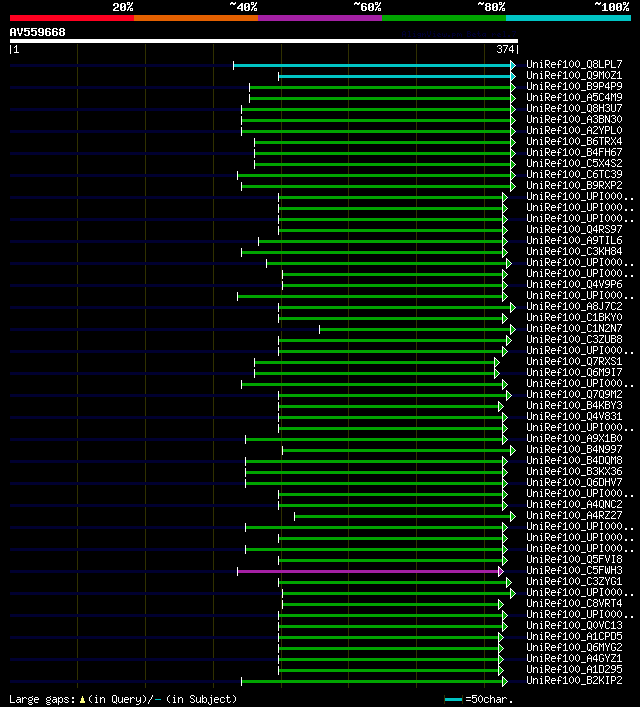Screen dimensions: 640x707
Task: Select the query name AV559668
Action: click(x=37, y=32)
